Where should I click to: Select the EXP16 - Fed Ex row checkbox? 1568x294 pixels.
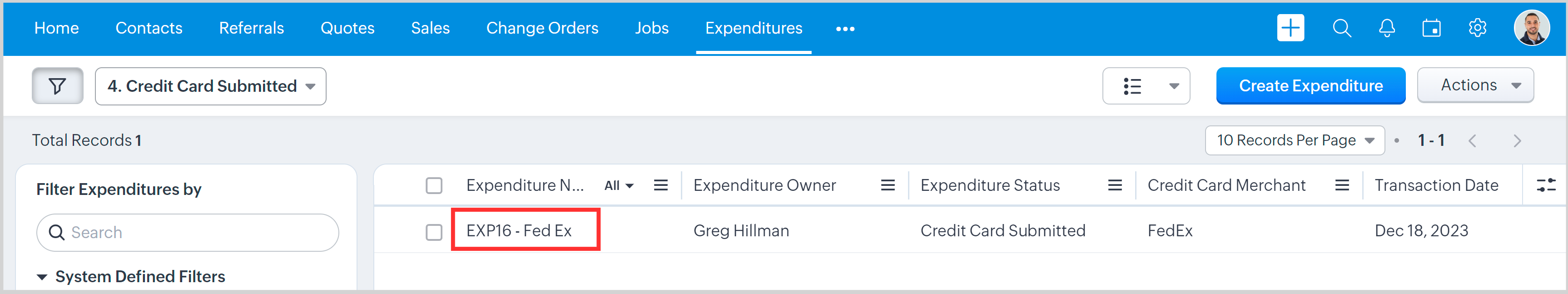(x=434, y=232)
